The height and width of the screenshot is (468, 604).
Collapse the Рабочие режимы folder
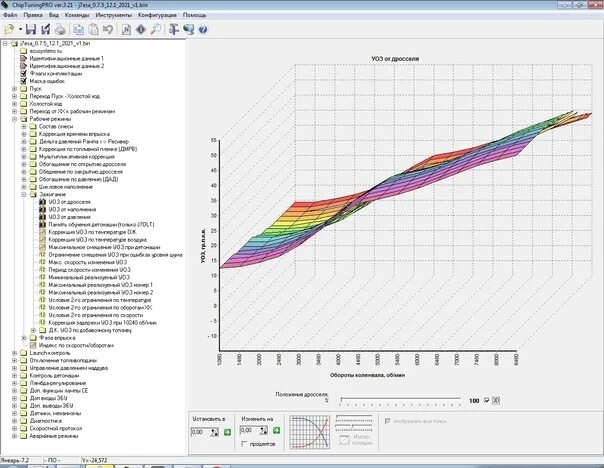coord(15,119)
